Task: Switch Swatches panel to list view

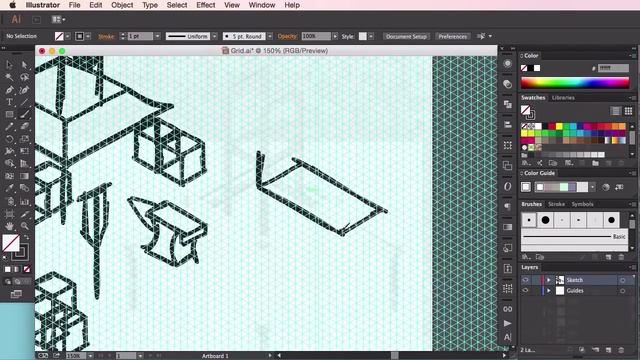Action: click(616, 111)
